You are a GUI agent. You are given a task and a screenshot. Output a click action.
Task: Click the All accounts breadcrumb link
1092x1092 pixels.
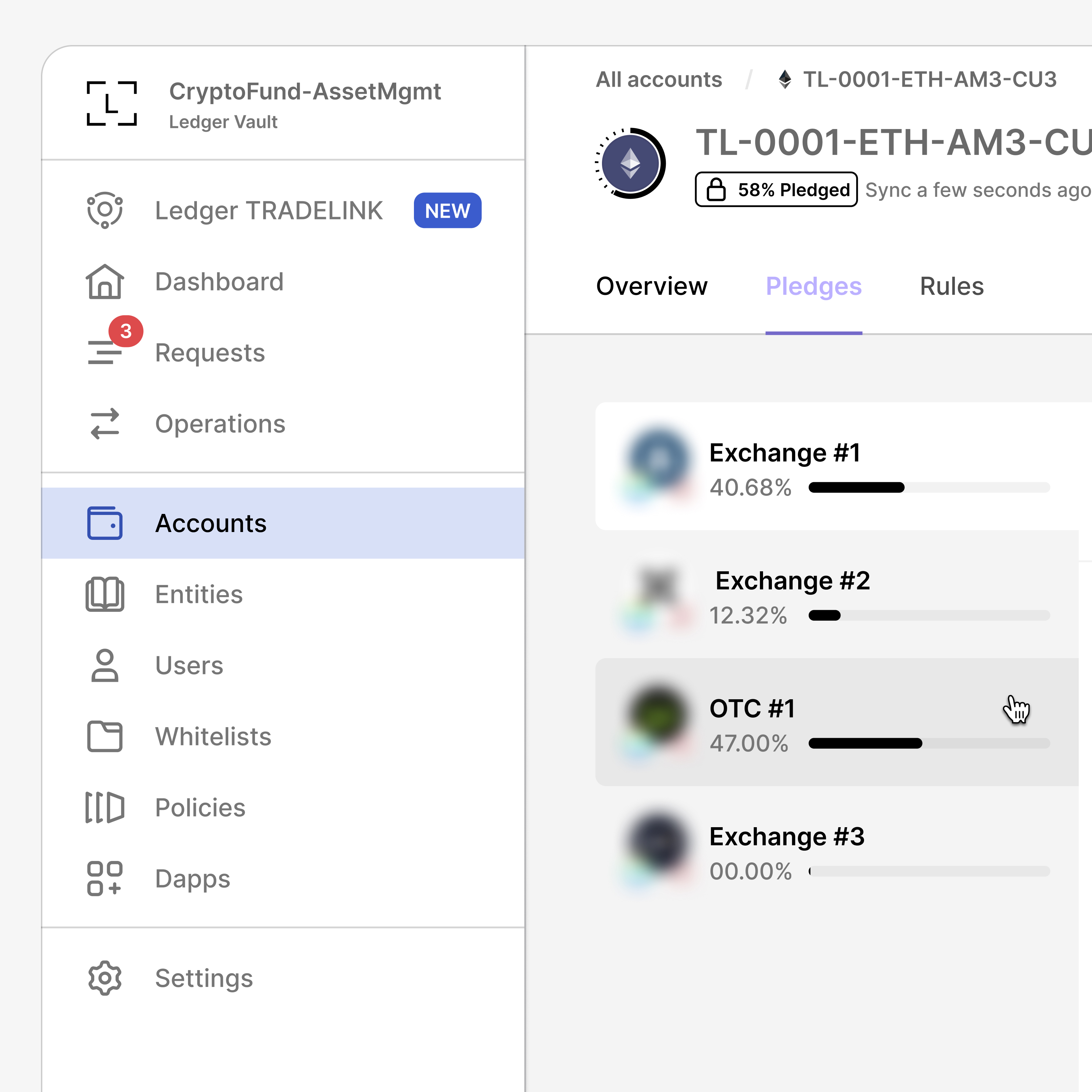[659, 80]
